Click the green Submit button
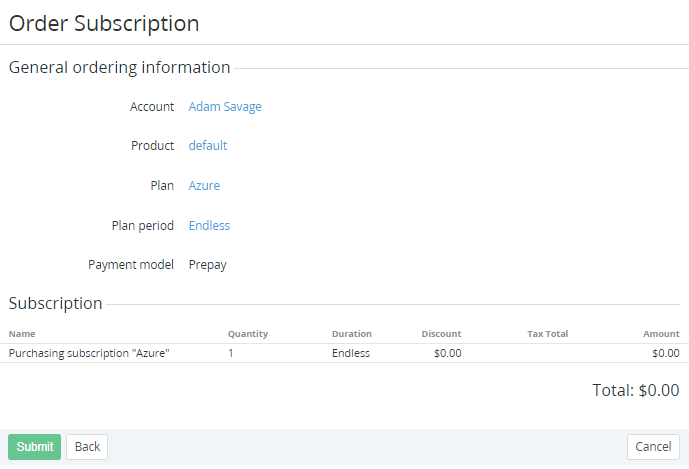Image resolution: width=689 pixels, height=469 pixels. 34,447
